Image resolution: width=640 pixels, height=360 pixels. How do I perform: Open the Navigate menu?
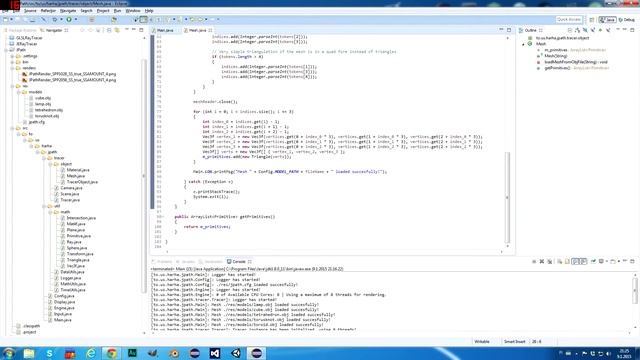68,11
